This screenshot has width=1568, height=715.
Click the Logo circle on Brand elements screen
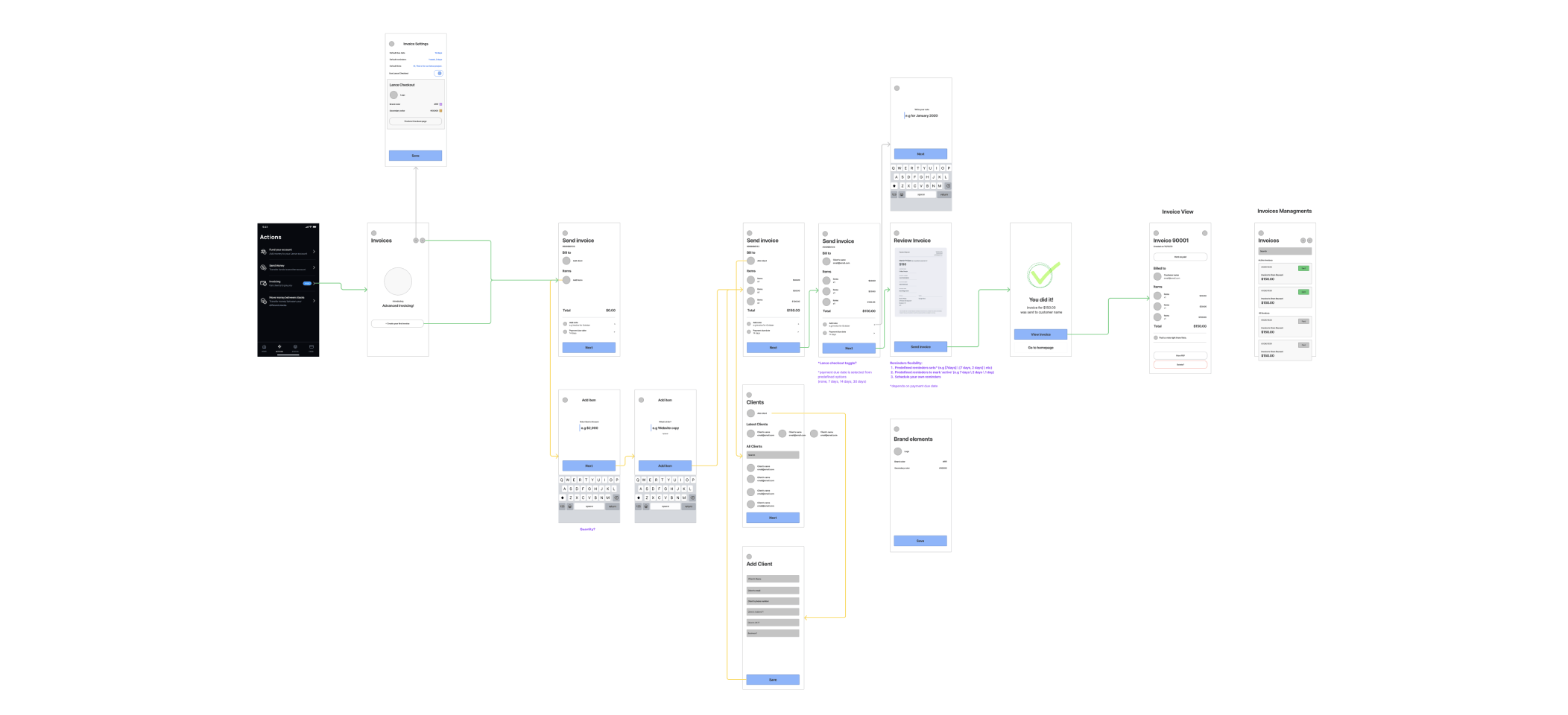click(898, 451)
